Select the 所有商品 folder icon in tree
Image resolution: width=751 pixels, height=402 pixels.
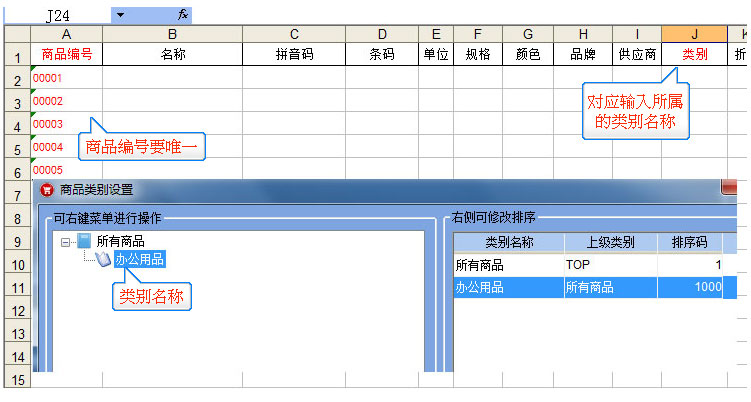[84, 241]
